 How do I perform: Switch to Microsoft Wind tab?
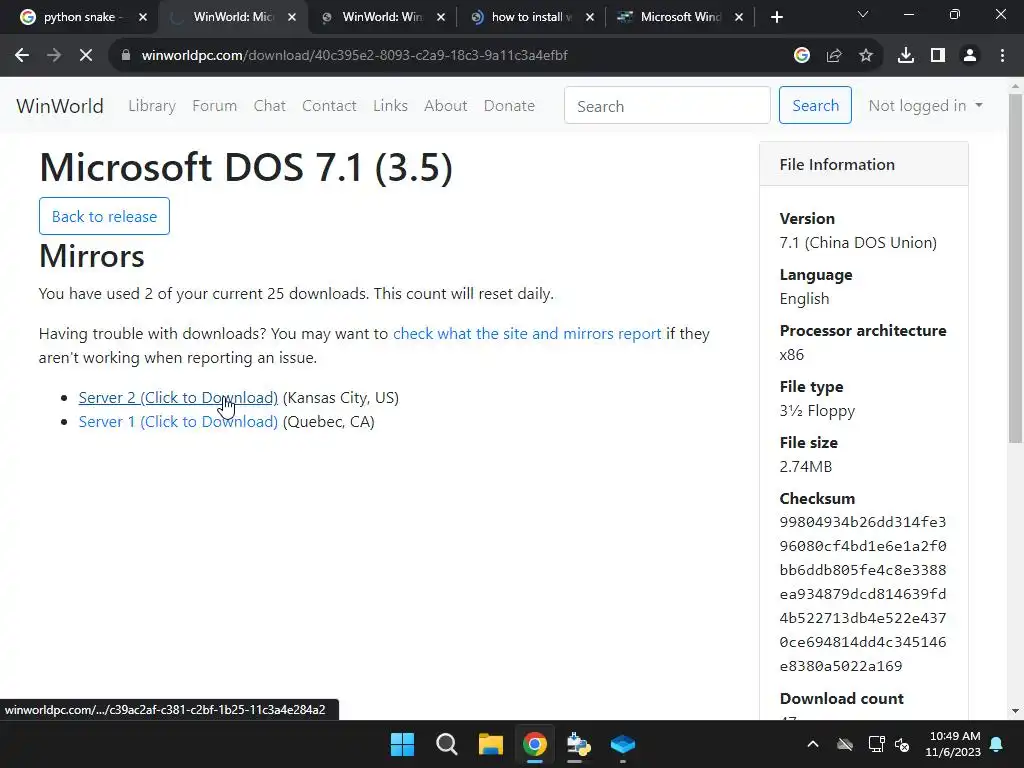coord(680,17)
